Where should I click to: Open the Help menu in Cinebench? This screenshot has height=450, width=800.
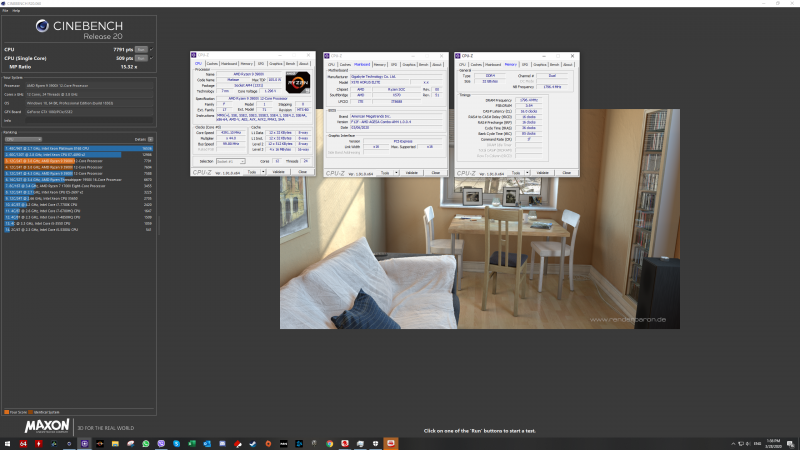click(13, 11)
